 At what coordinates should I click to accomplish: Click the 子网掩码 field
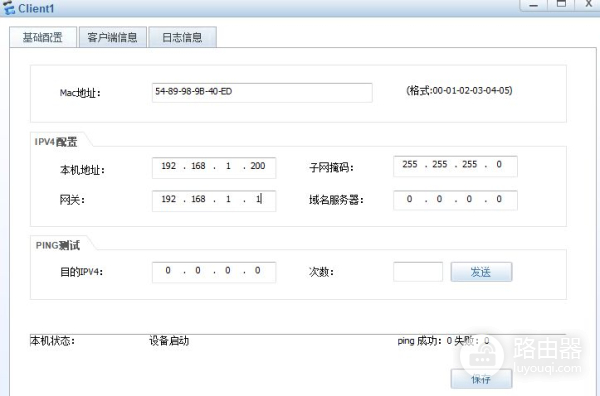[455, 166]
